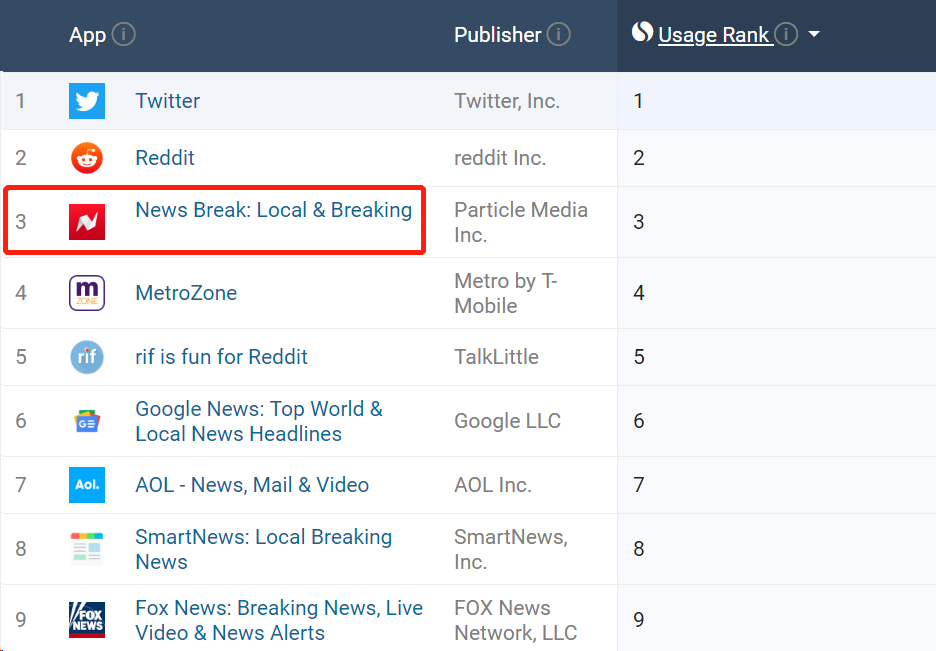Open the info icon next to Publisher
The image size is (936, 651).
pos(559,34)
